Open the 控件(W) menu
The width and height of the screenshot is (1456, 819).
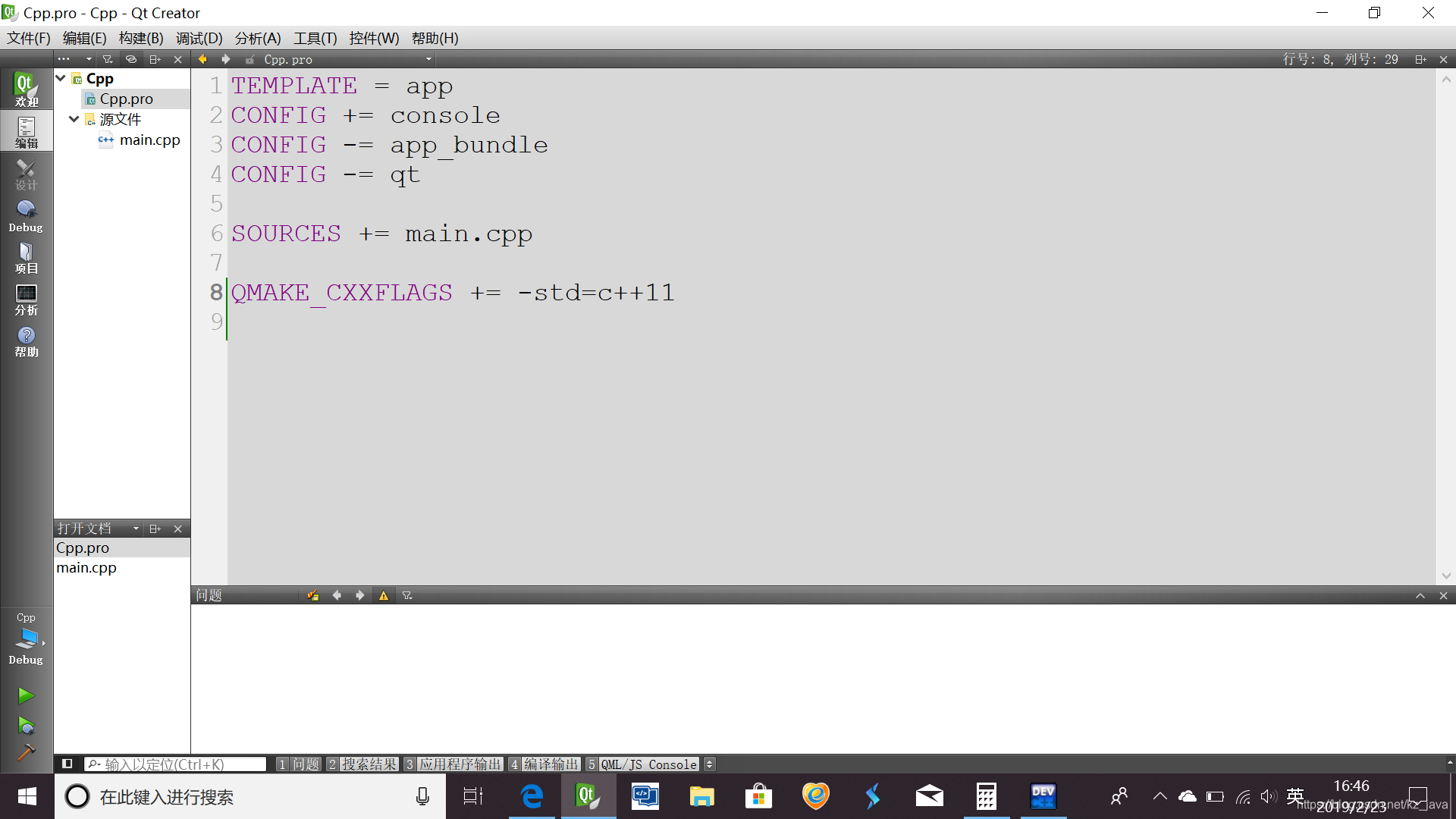tap(374, 38)
